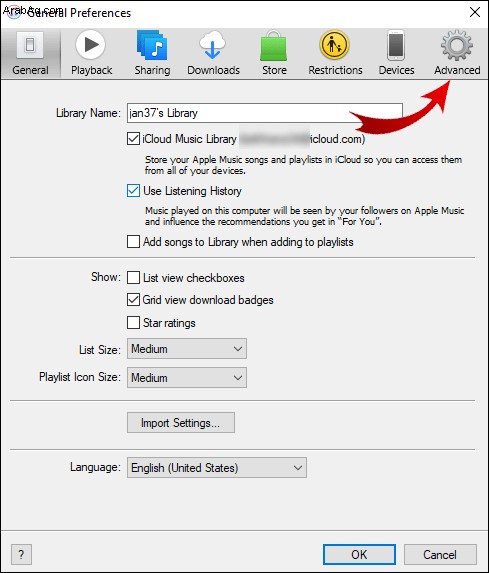This screenshot has height=573, width=489.
Task: Enable List view checkboxes option
Action: point(133,278)
